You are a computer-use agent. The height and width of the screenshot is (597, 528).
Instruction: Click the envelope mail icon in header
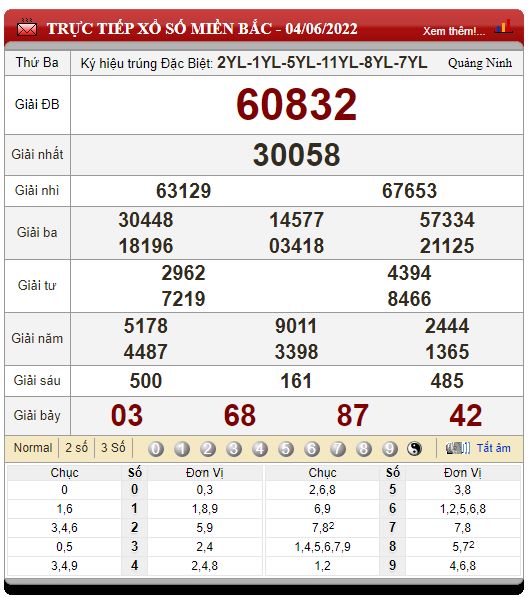pyautogui.click(x=27, y=29)
